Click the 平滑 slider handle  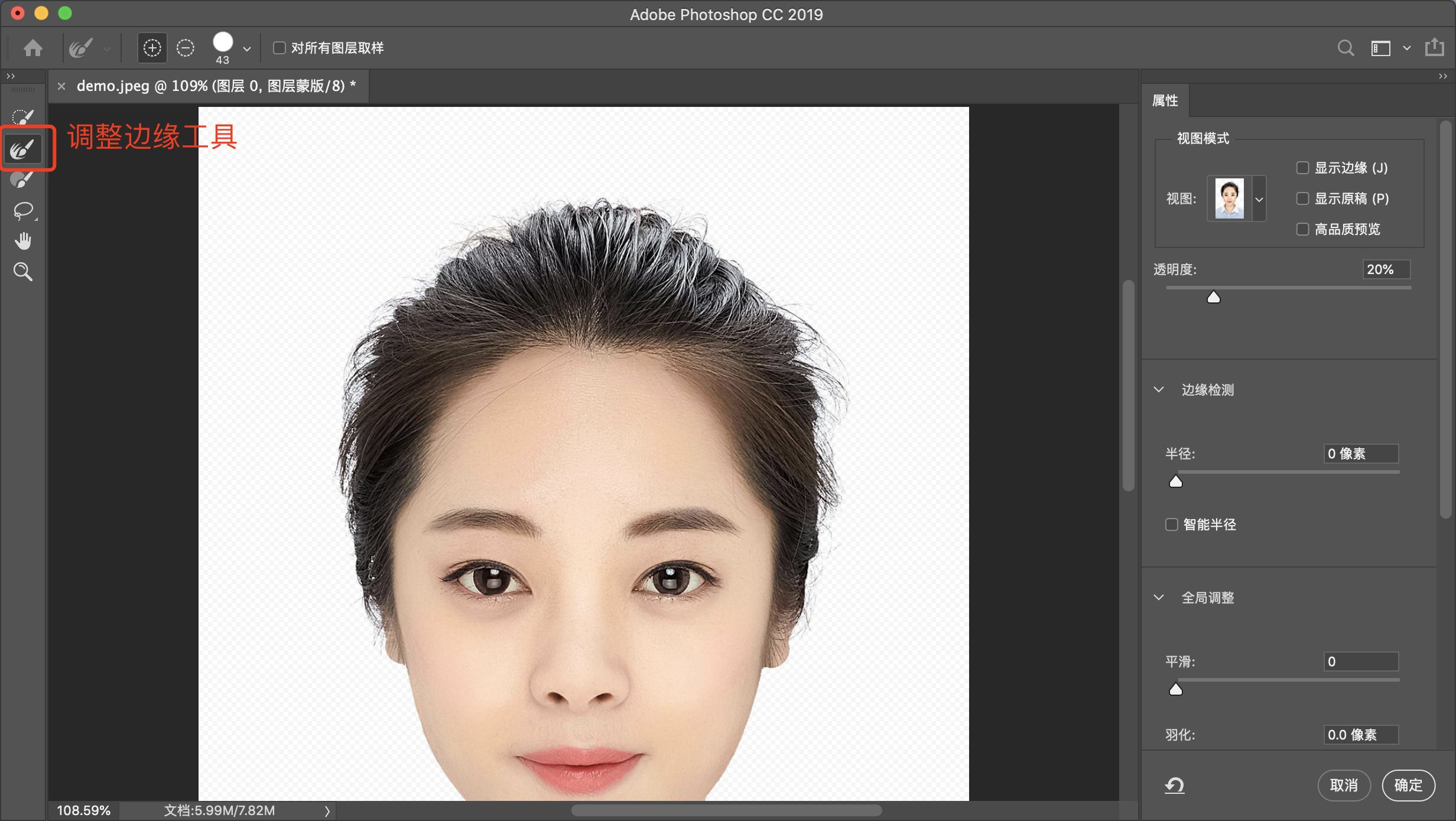(1176, 689)
